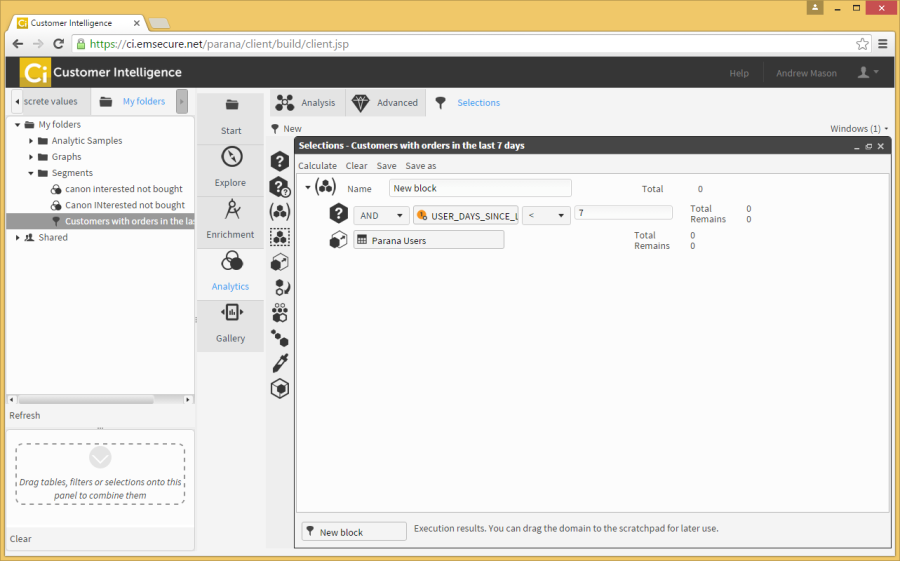Click Calculate in the Selections window
This screenshot has height=561, width=900.
pos(318,166)
